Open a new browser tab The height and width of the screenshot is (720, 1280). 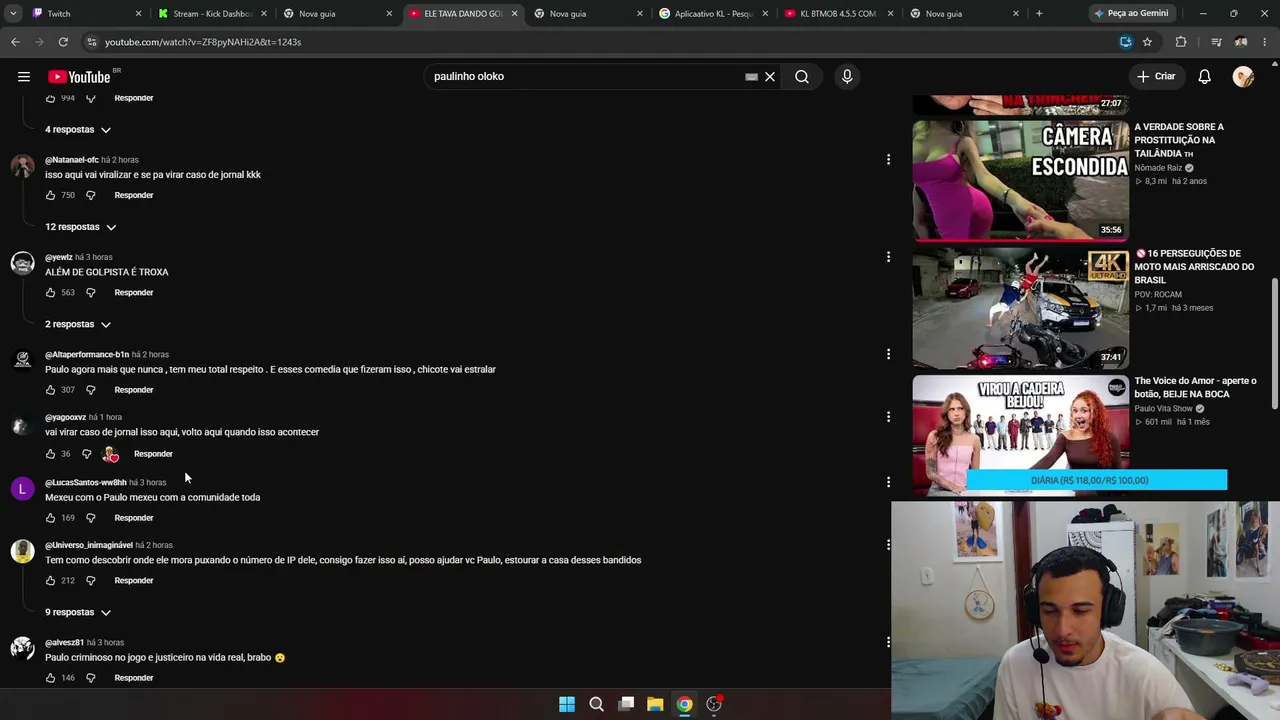(x=1039, y=14)
